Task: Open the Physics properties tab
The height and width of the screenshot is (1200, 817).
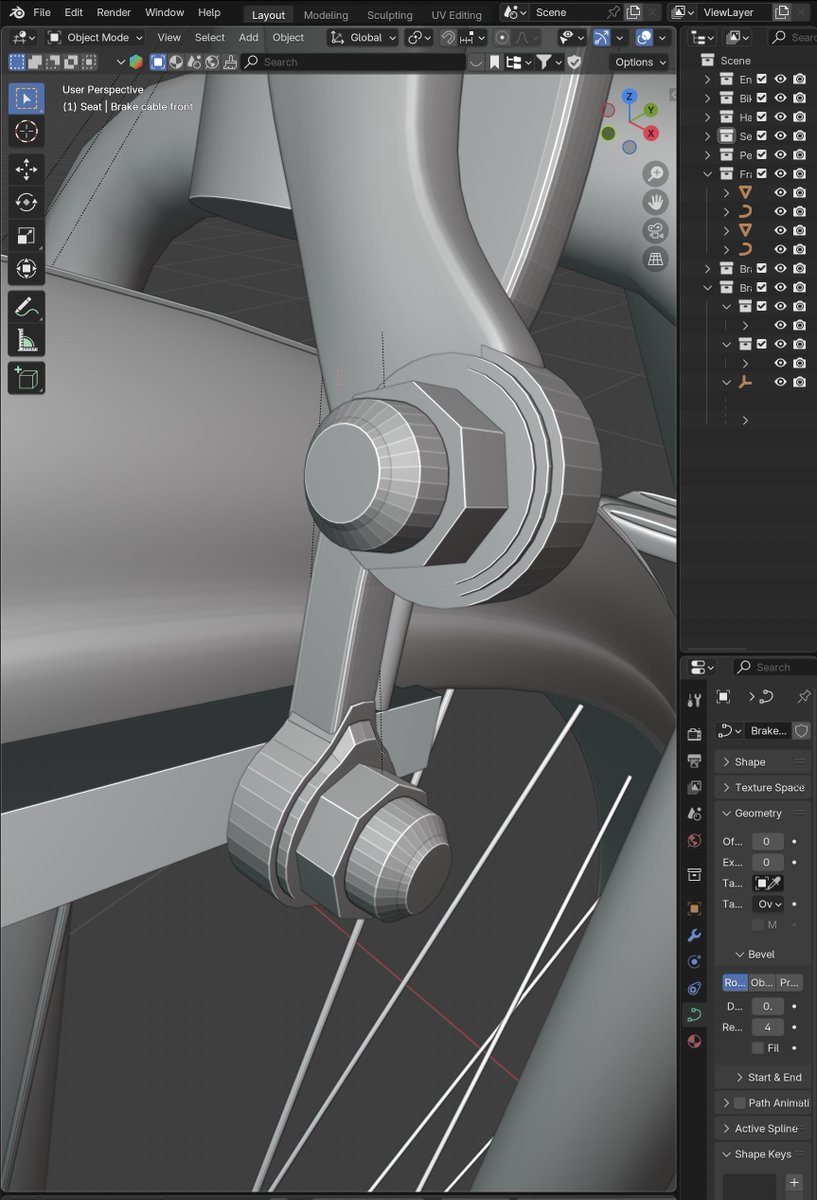Action: pyautogui.click(x=694, y=962)
